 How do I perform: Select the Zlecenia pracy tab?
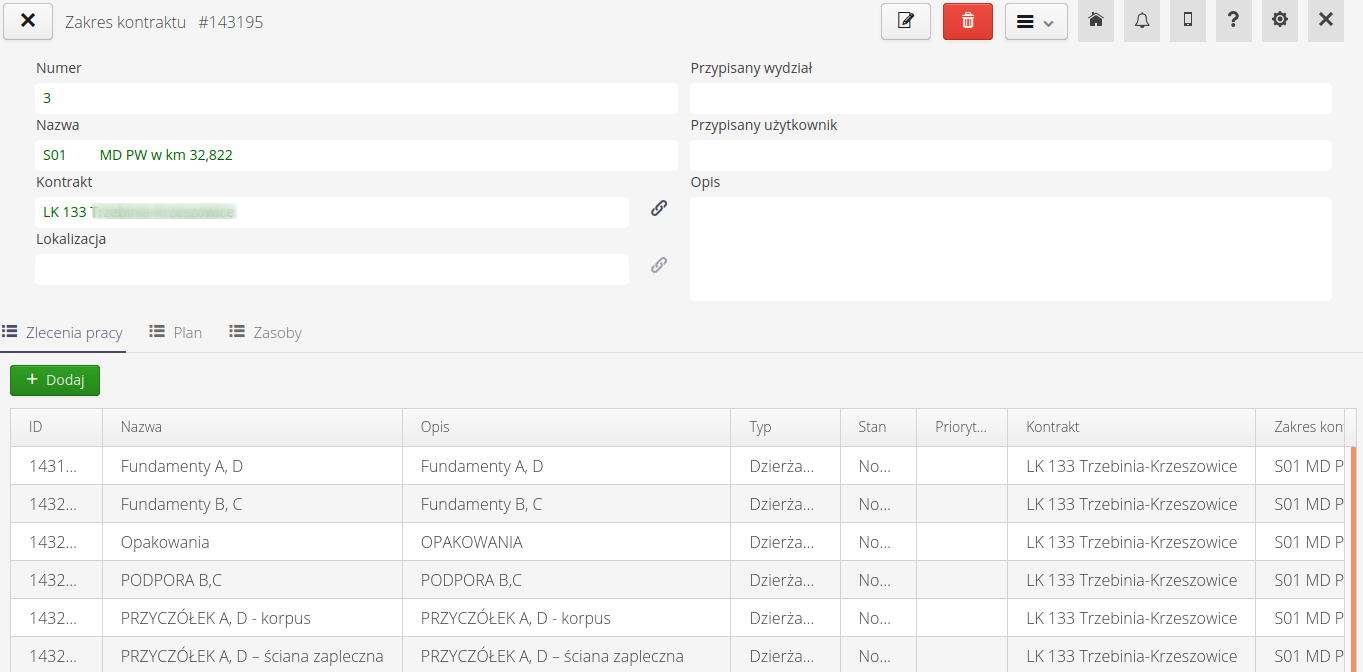(63, 332)
